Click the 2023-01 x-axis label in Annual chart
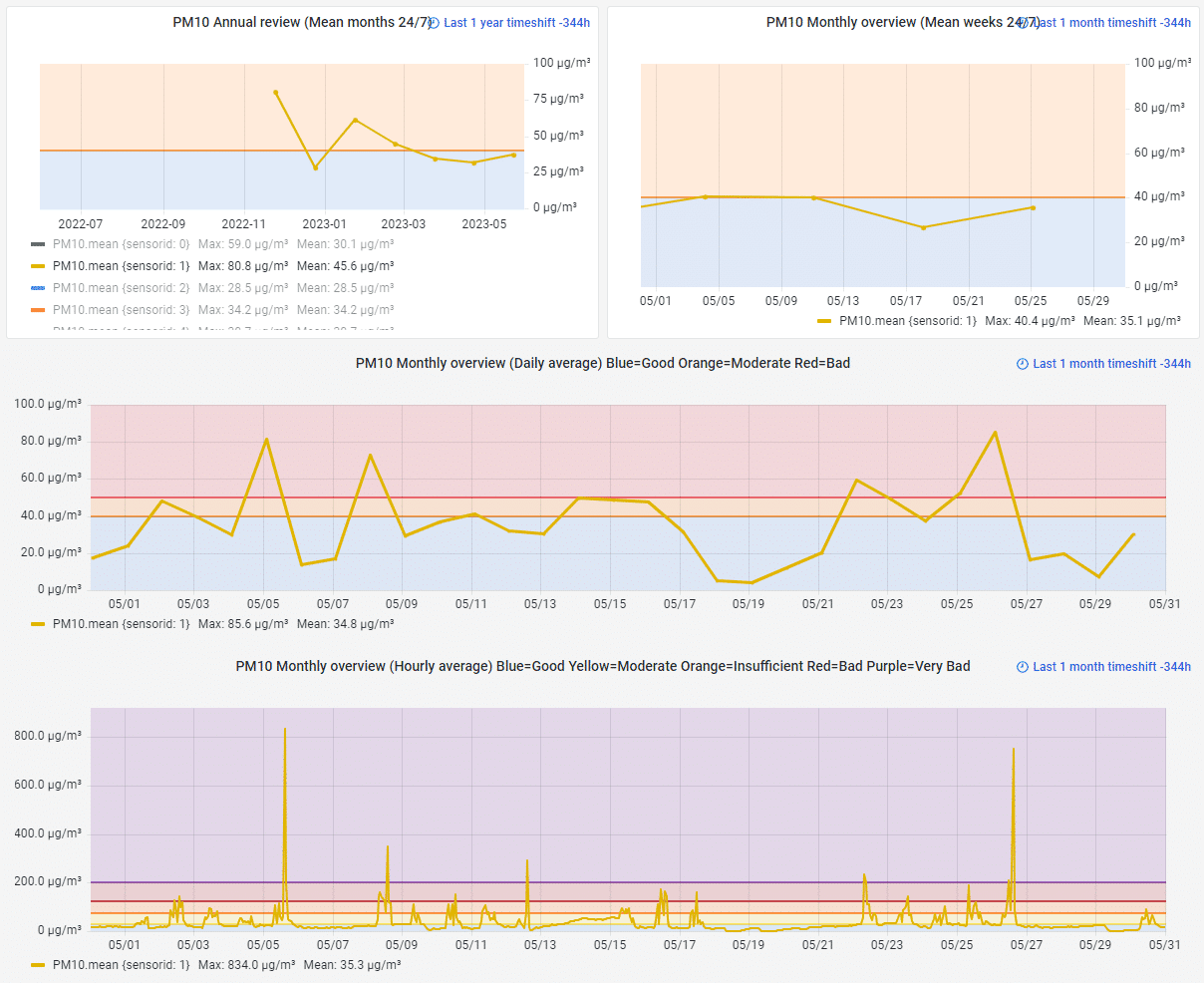The height and width of the screenshot is (983, 1204). pos(325,224)
